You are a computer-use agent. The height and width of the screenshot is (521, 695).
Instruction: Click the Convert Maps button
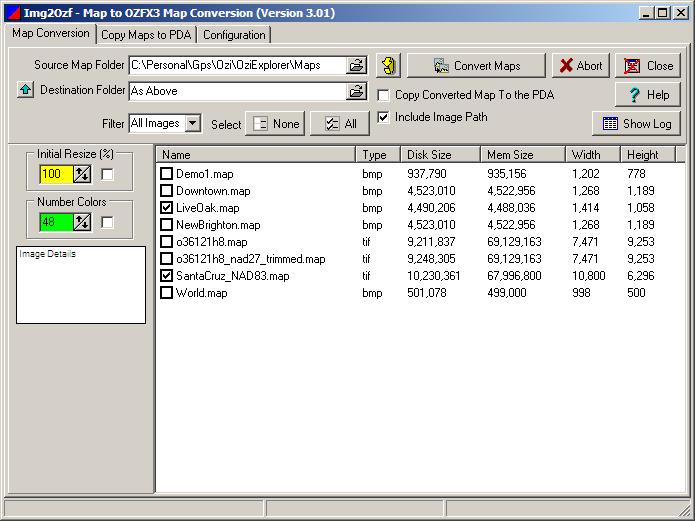click(476, 66)
